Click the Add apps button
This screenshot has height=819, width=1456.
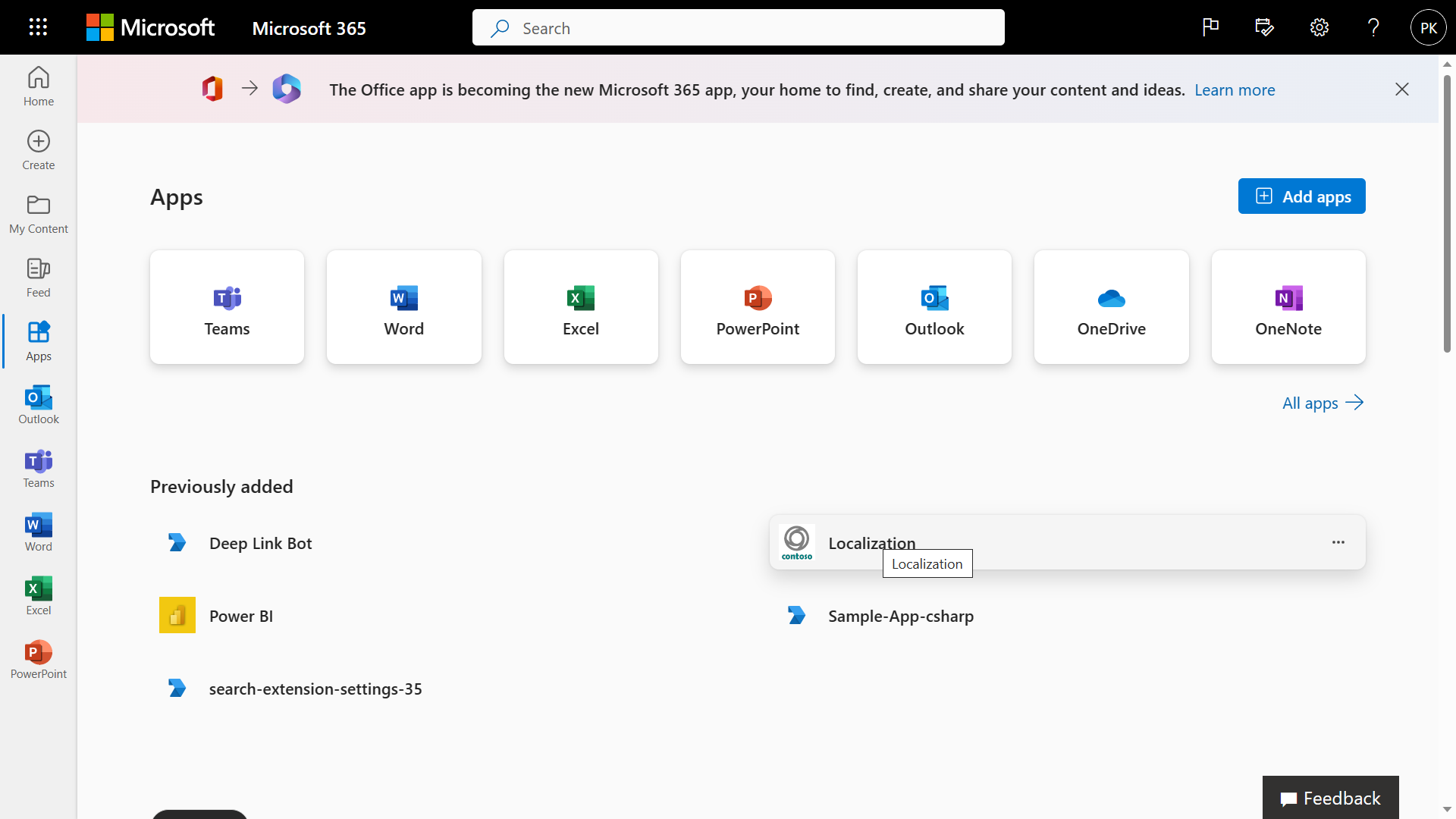[x=1302, y=196]
